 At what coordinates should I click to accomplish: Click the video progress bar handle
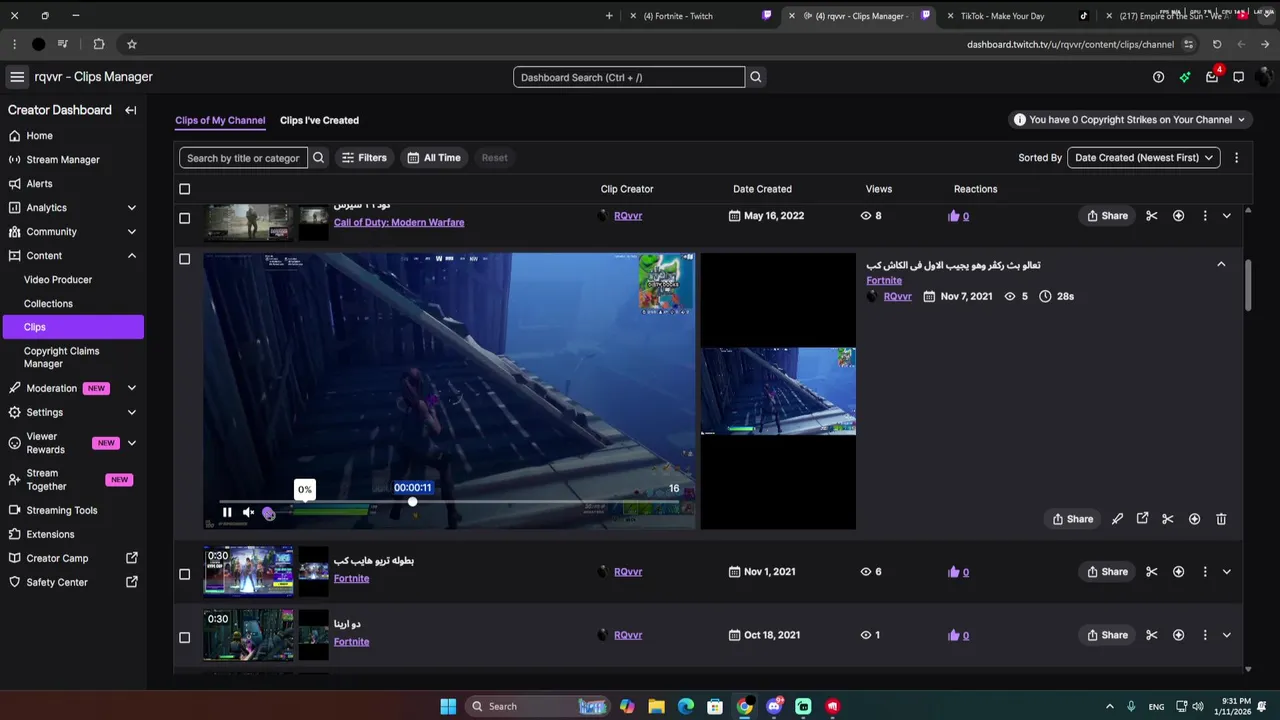coord(412,501)
